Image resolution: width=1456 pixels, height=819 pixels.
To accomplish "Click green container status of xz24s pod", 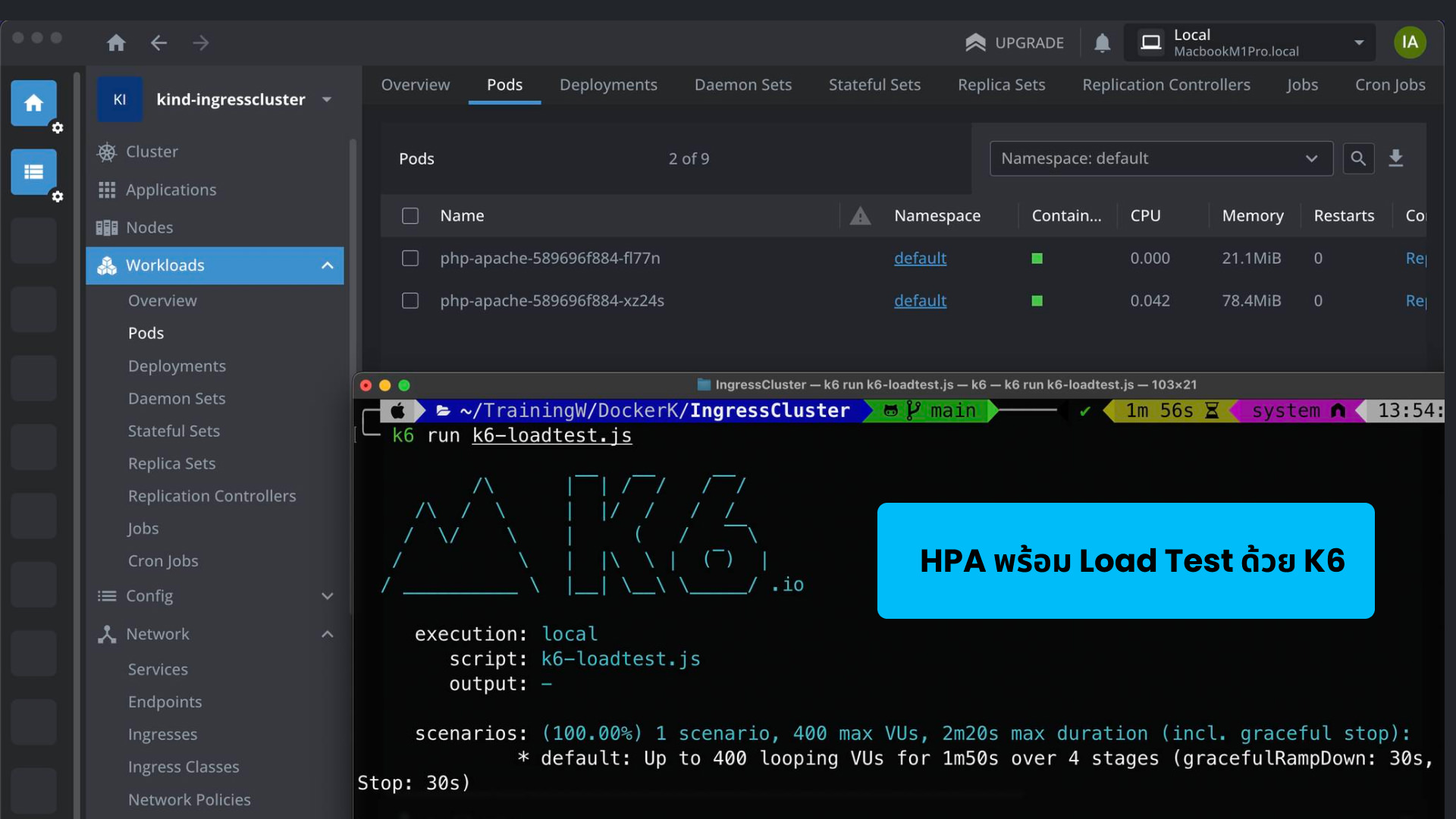I will pyautogui.click(x=1037, y=301).
